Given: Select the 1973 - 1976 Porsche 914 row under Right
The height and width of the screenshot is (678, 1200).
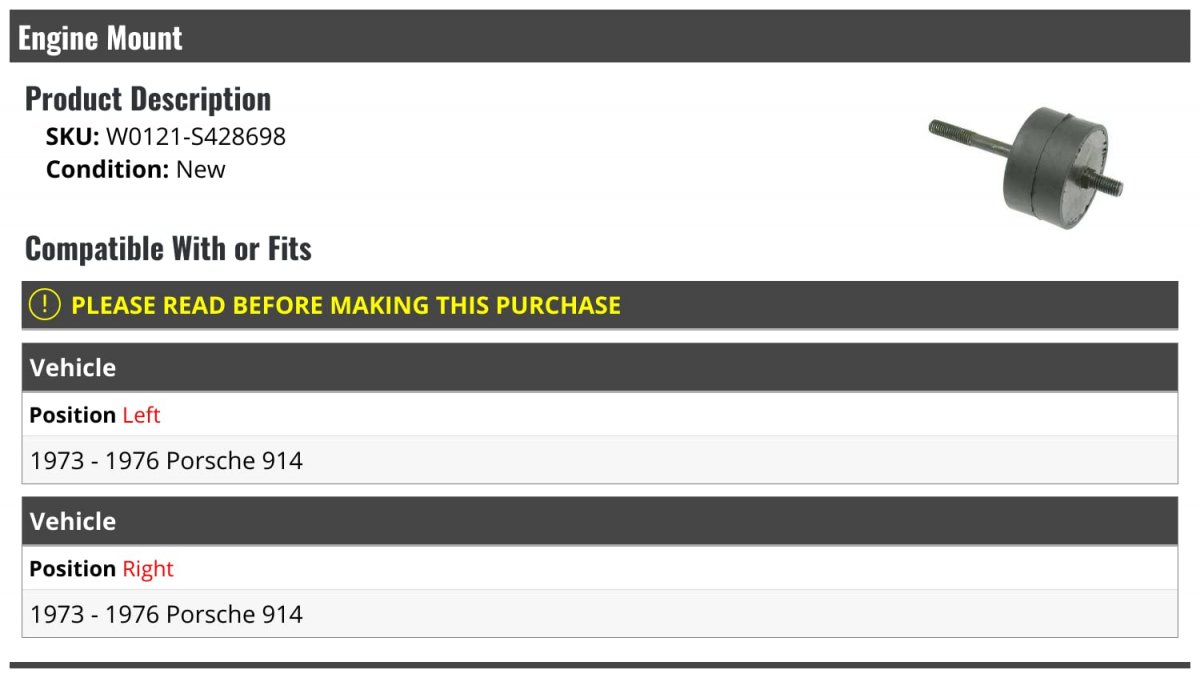Looking at the screenshot, I should [600, 614].
